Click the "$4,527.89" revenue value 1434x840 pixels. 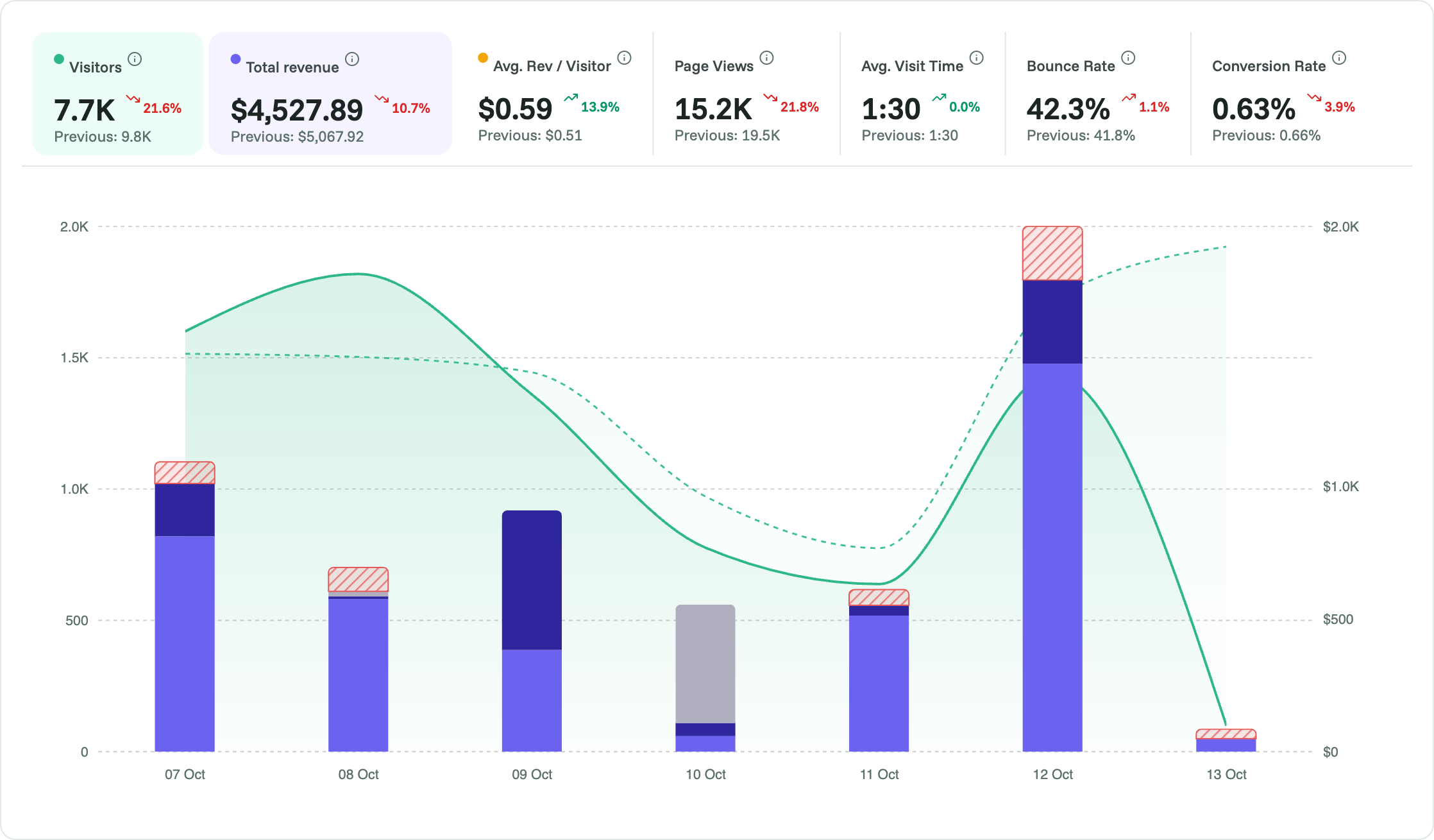(x=297, y=110)
